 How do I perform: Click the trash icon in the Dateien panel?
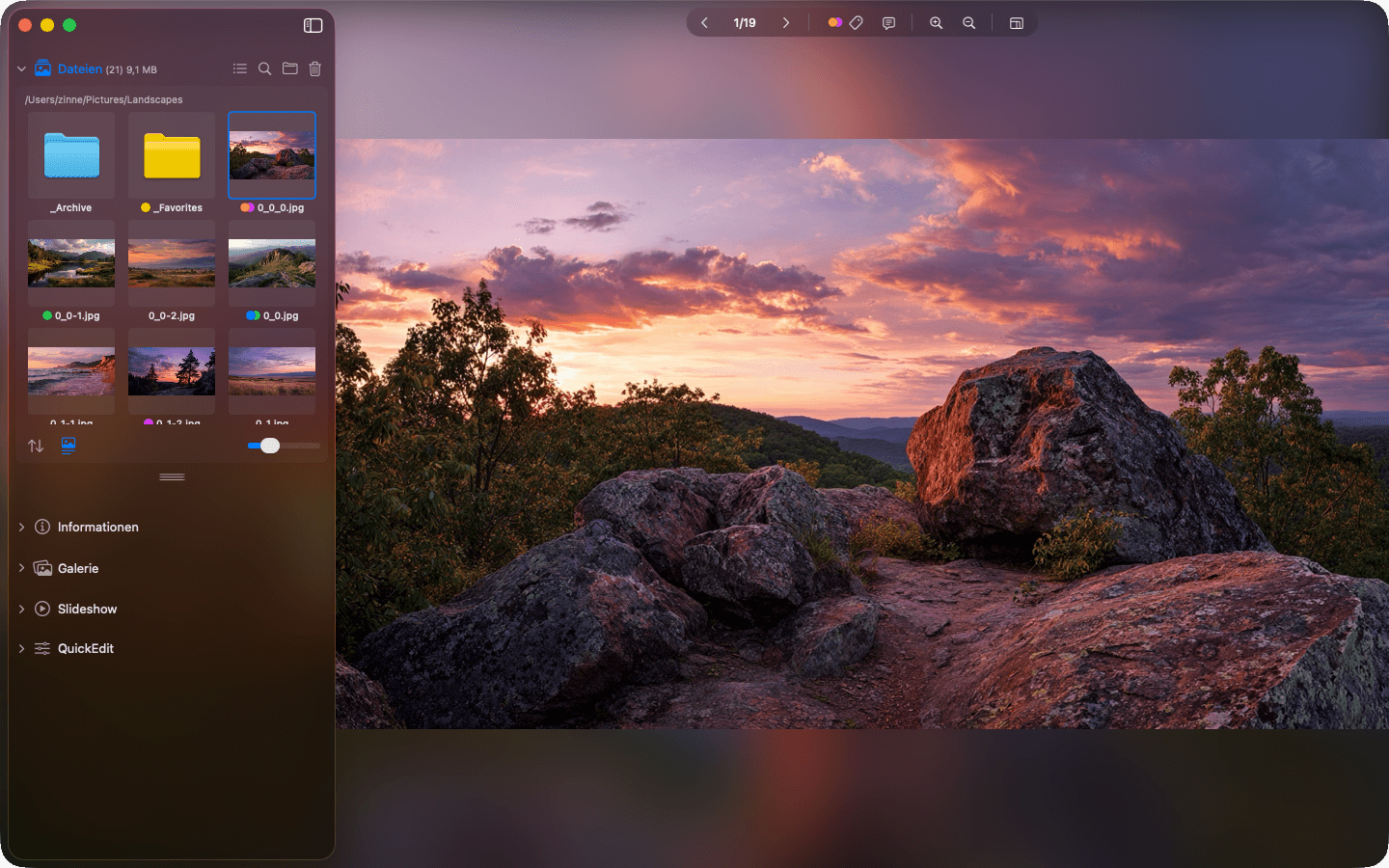click(314, 68)
